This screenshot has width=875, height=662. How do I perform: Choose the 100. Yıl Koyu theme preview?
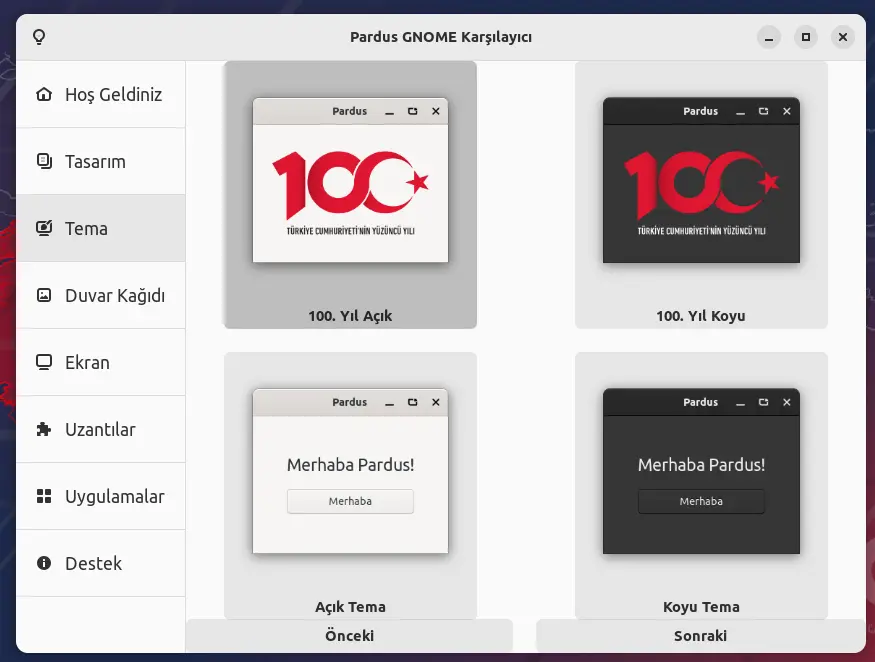[701, 195]
